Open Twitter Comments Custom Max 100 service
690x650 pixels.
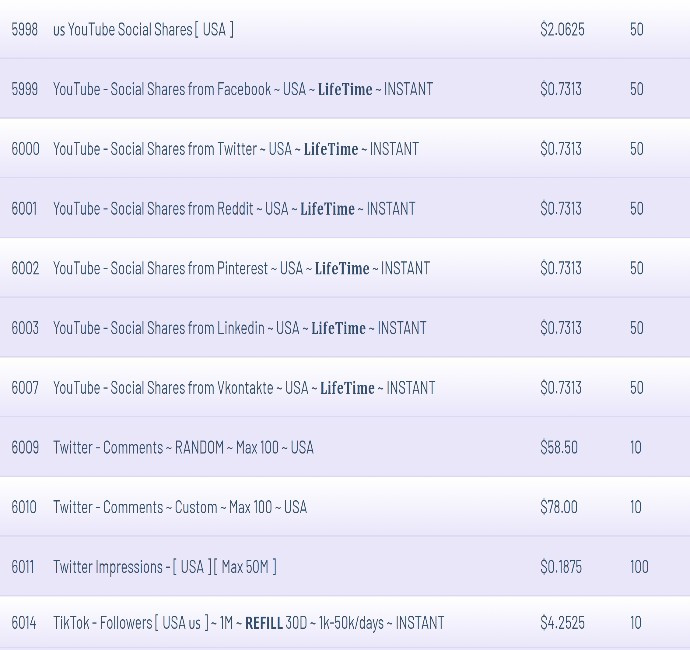(180, 507)
